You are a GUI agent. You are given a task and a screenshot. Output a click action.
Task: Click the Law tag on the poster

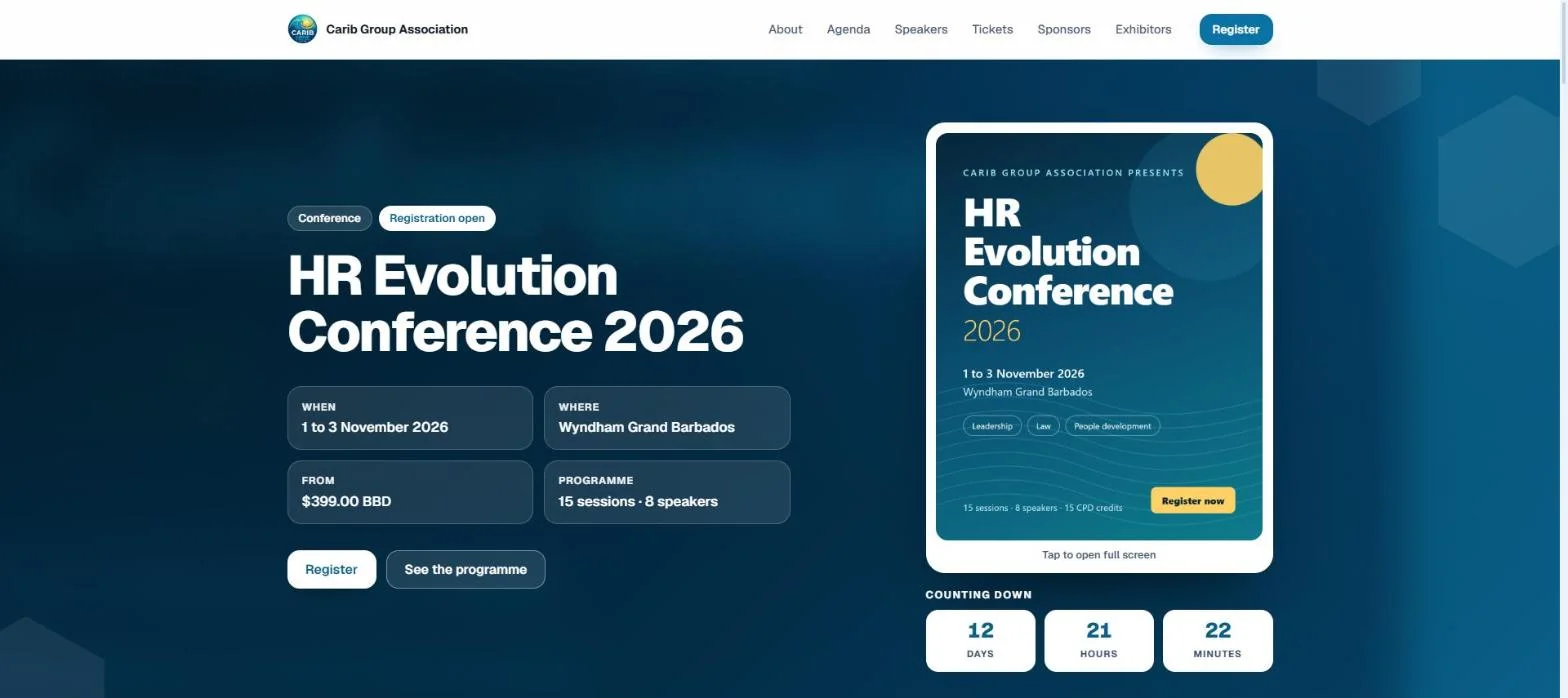pos(1043,426)
